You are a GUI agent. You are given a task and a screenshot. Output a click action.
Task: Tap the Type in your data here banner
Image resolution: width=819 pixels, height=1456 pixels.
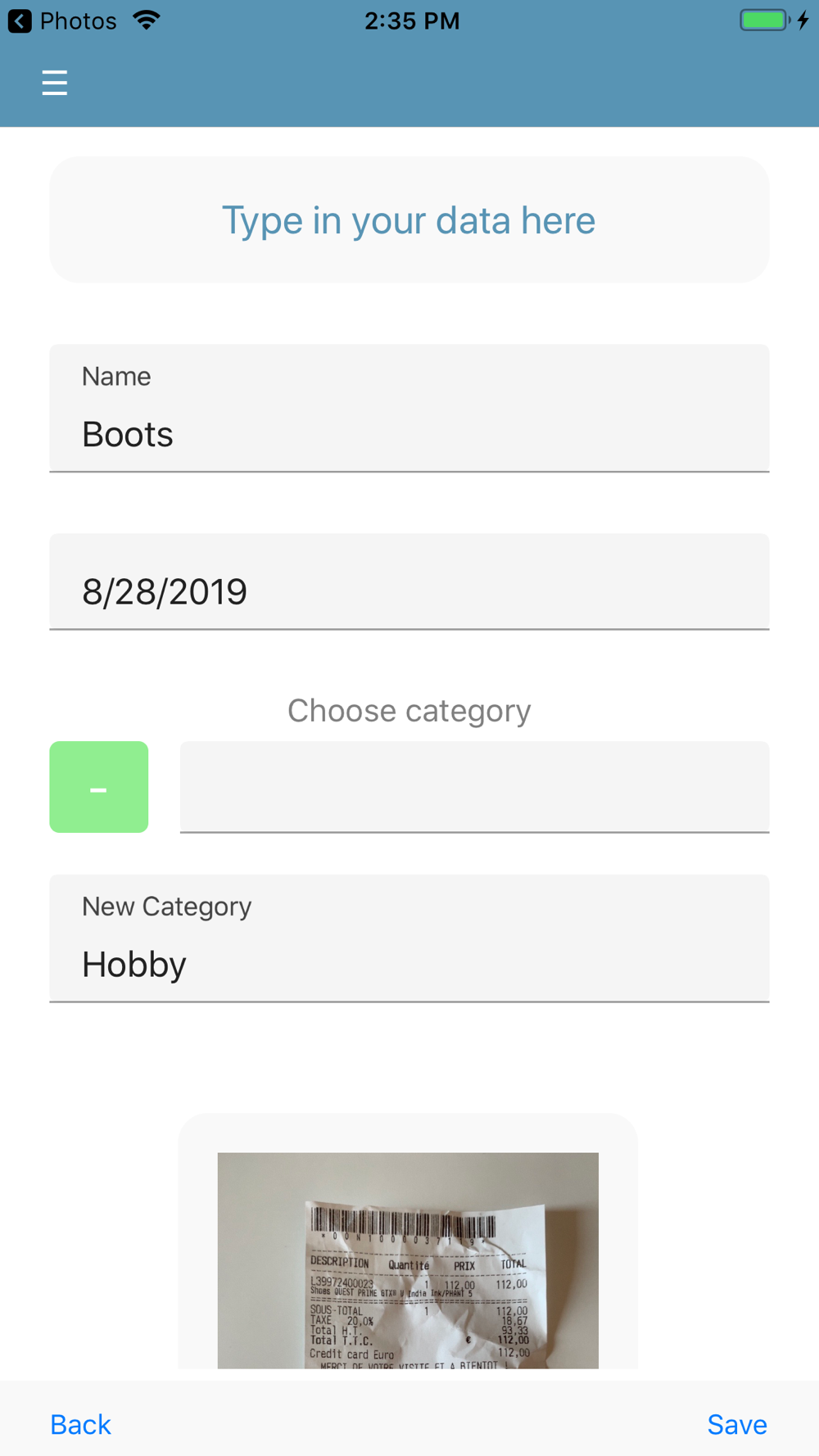[409, 219]
